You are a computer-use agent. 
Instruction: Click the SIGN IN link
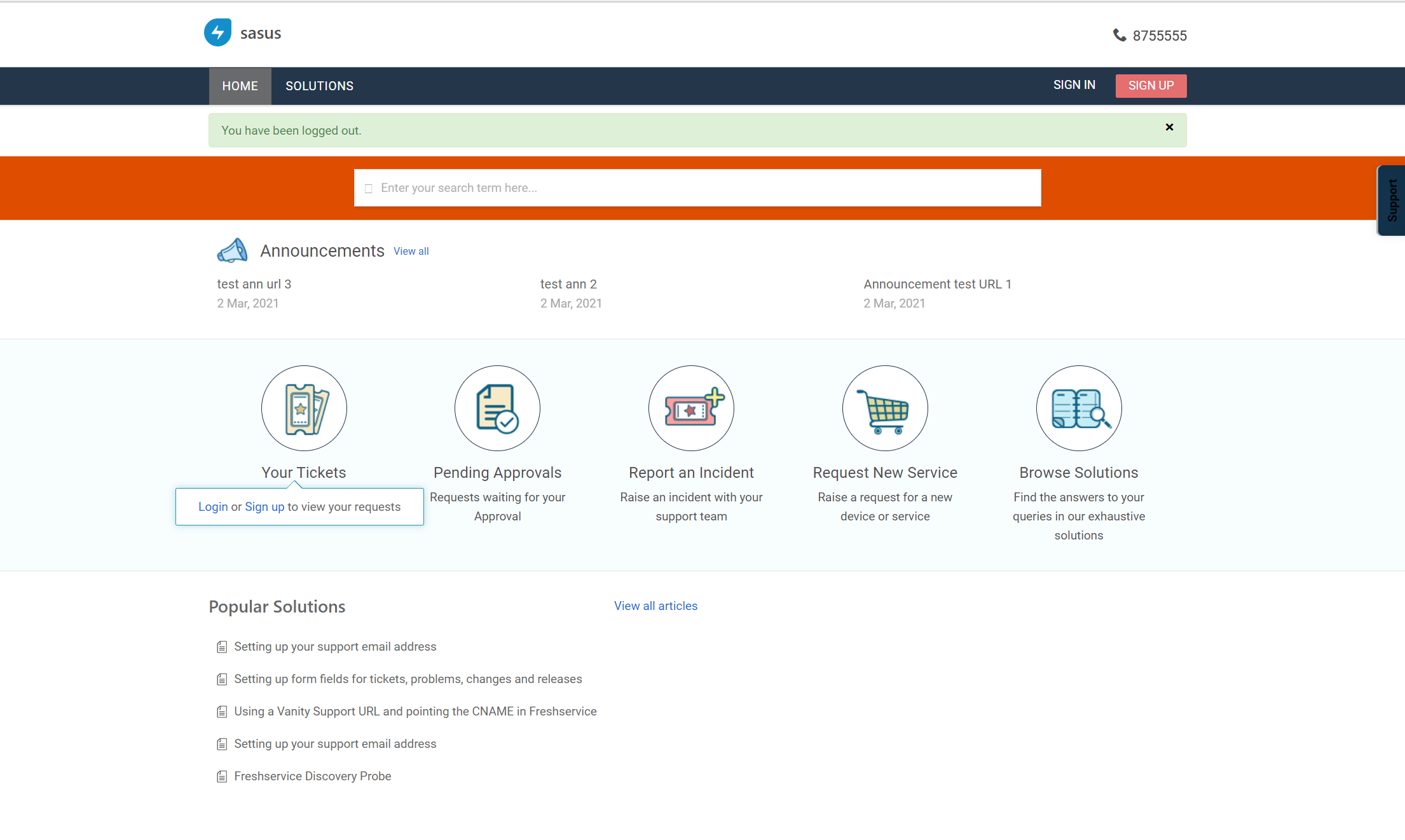point(1074,85)
